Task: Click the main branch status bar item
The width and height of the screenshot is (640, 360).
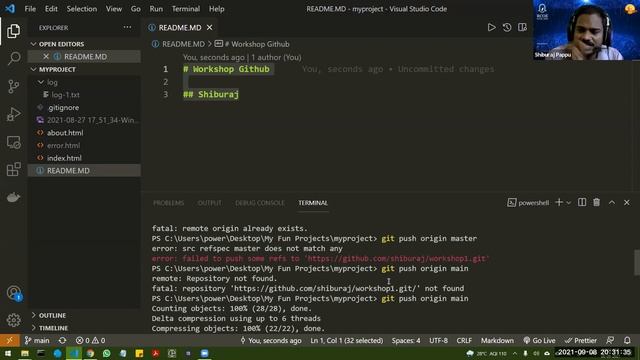Action: [37, 340]
